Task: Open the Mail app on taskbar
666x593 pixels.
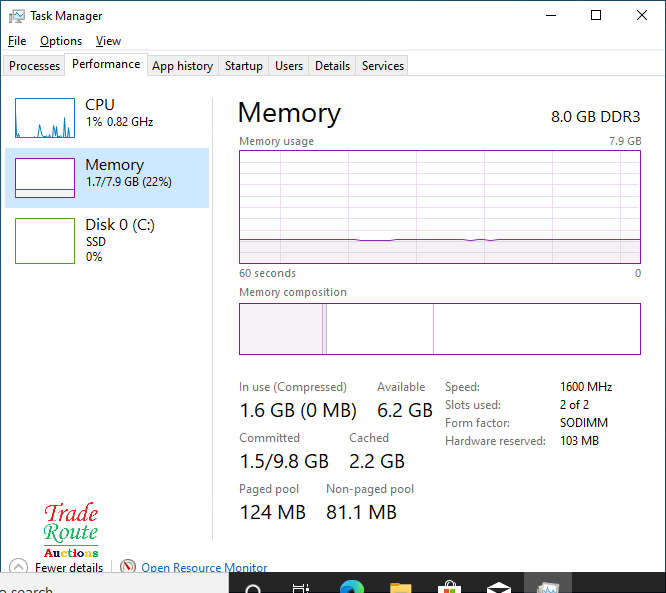Action: [498, 587]
